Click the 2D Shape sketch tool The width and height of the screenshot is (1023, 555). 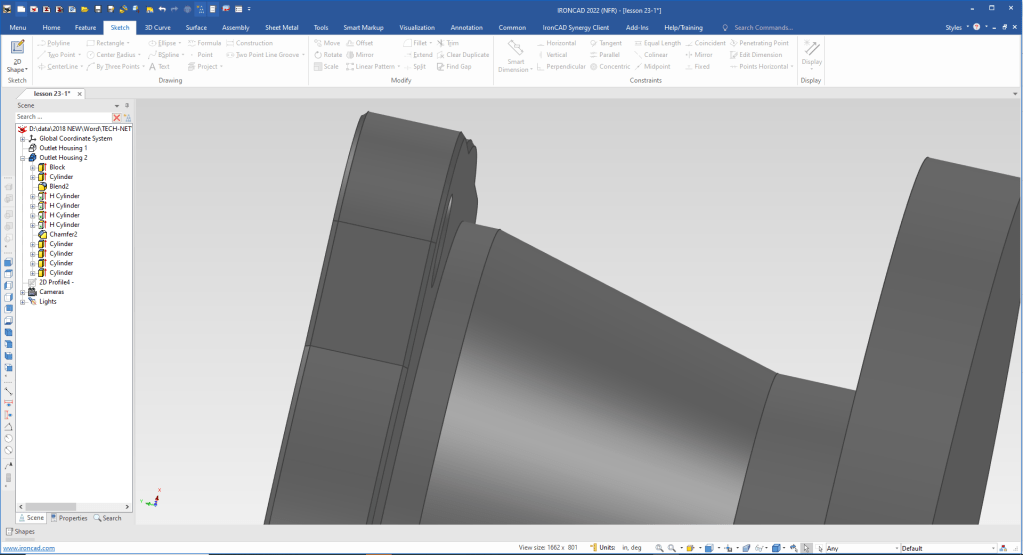click(x=17, y=56)
